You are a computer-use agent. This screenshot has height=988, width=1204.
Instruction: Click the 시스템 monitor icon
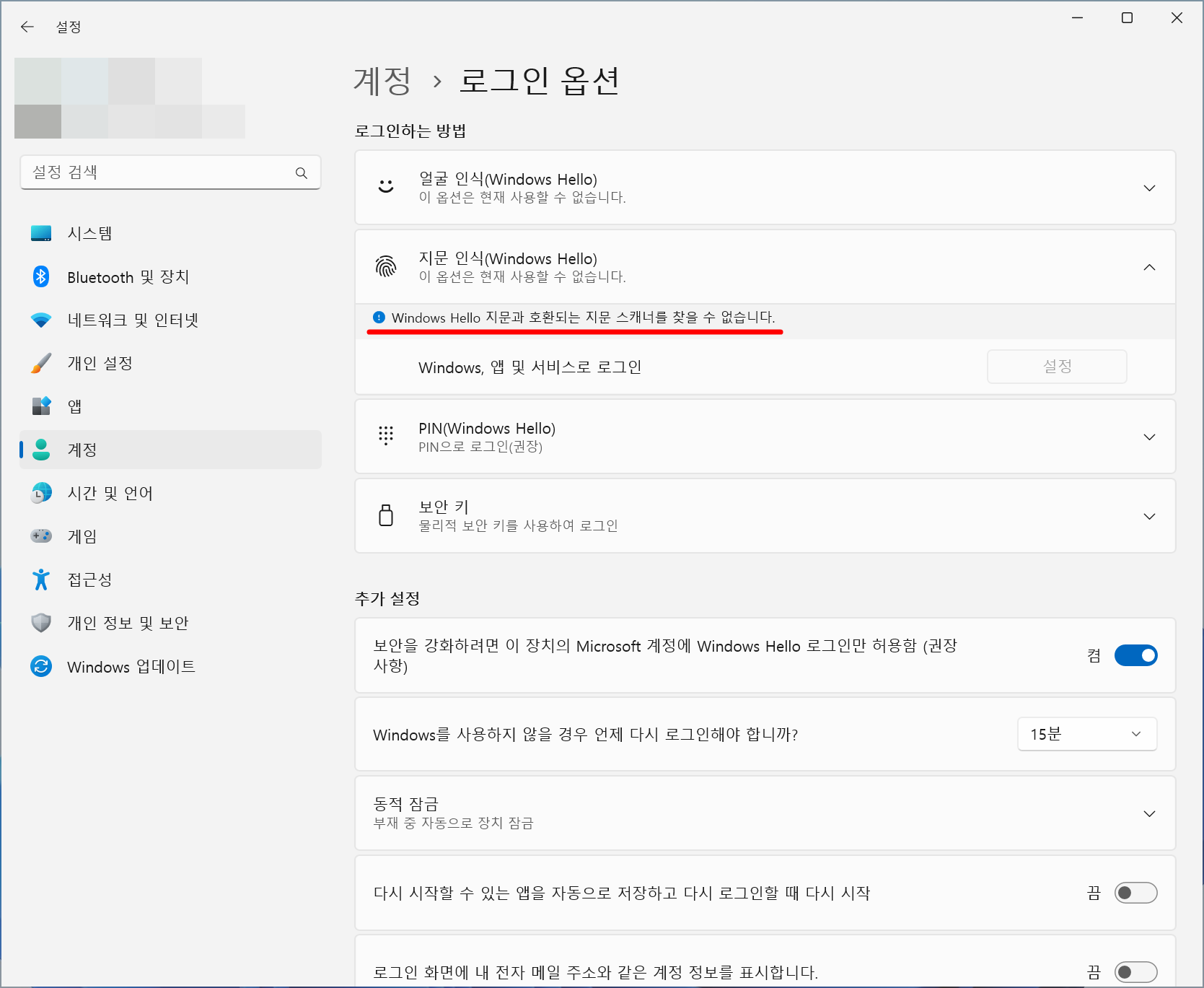click(41, 233)
